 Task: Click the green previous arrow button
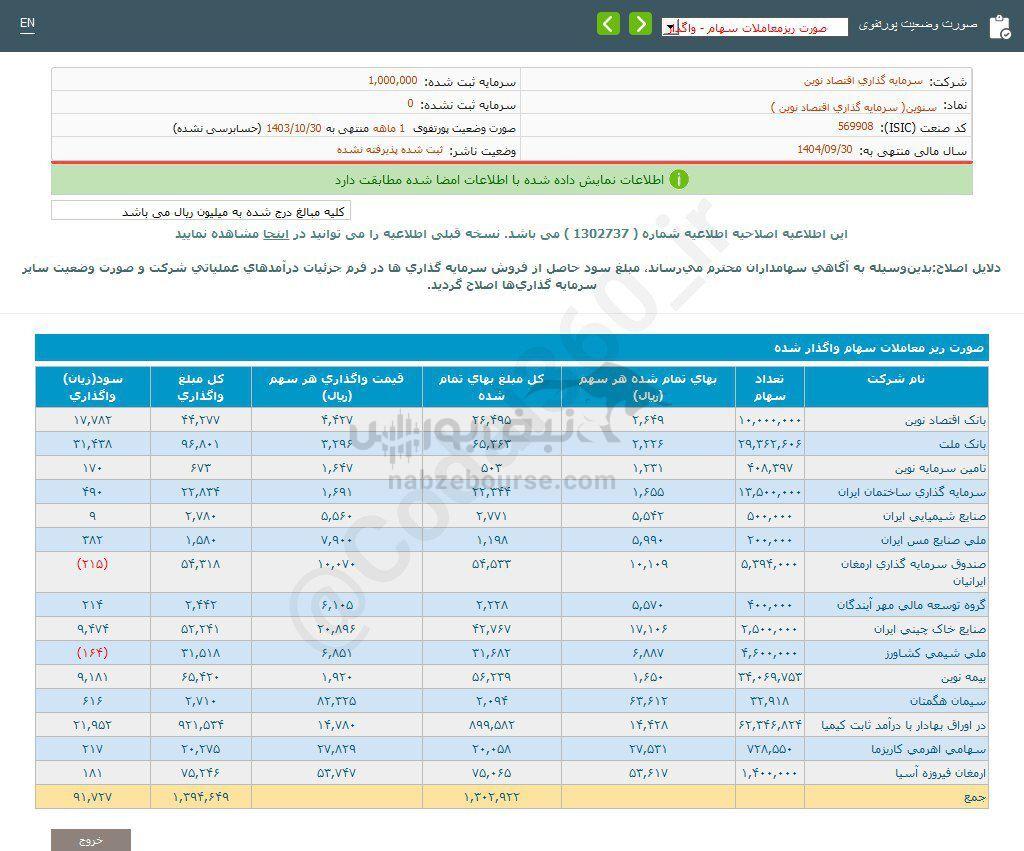click(608, 24)
